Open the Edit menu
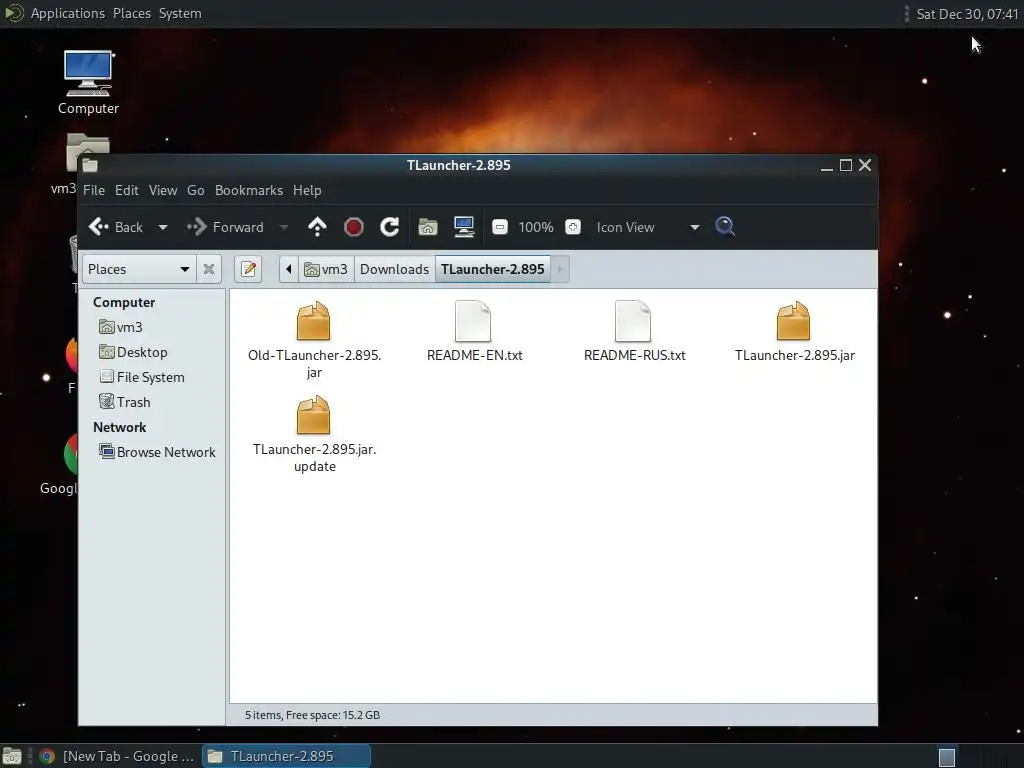The height and width of the screenshot is (768, 1024). tap(127, 190)
